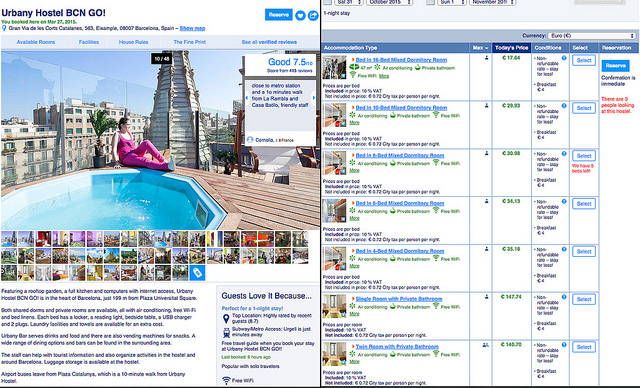The image size is (640, 388).
Task: Open the Sun 1 check-out day dropdown
Action: click(451, 2)
